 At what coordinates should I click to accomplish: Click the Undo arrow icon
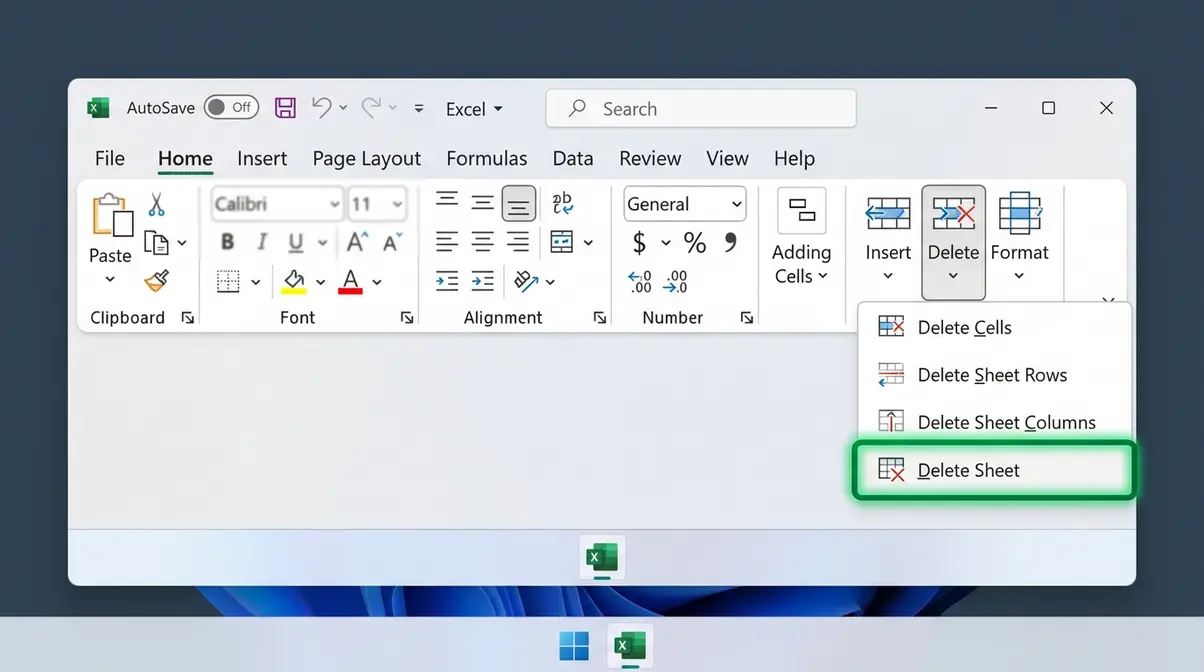pyautogui.click(x=321, y=108)
